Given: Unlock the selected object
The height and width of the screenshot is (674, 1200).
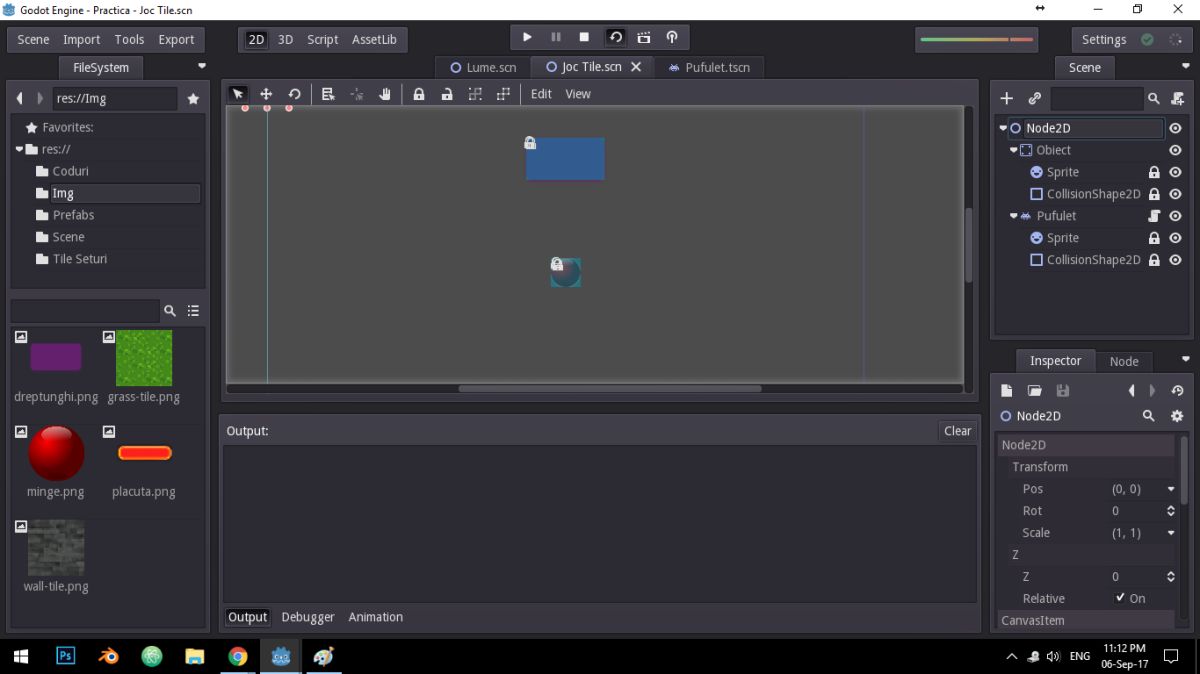Looking at the screenshot, I should 447,94.
